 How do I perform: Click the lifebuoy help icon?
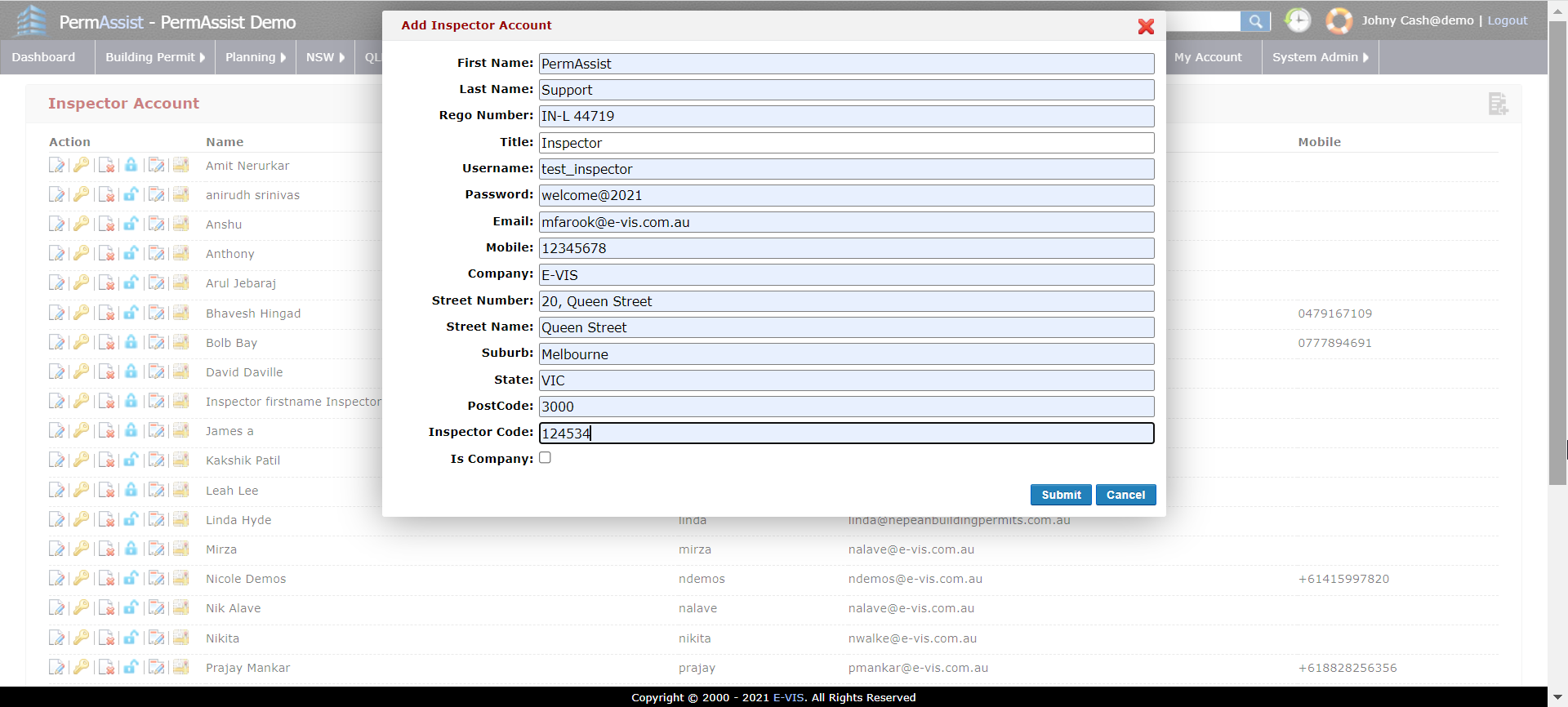(1339, 20)
